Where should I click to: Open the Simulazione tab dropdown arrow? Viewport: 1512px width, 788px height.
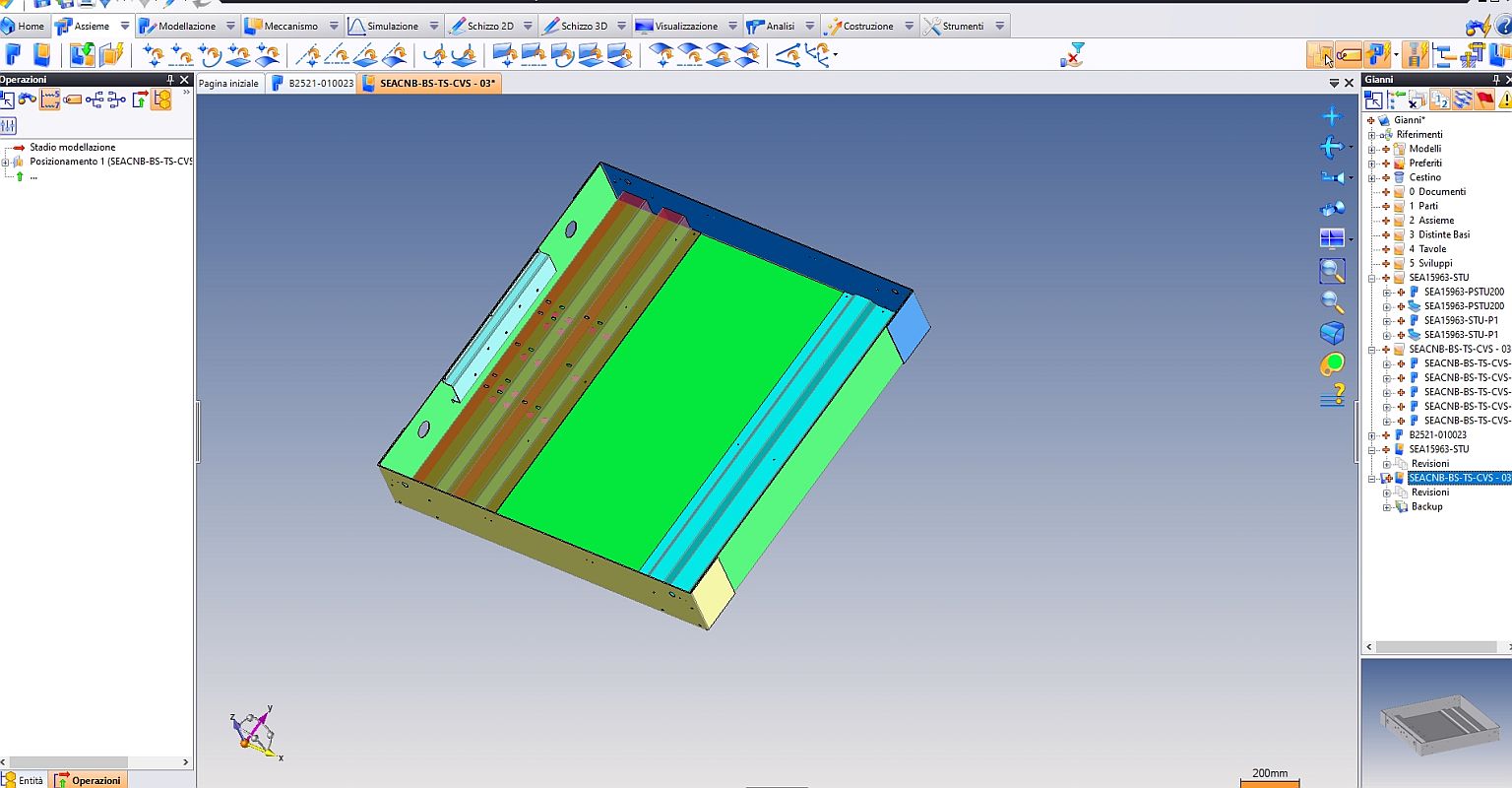[434, 27]
